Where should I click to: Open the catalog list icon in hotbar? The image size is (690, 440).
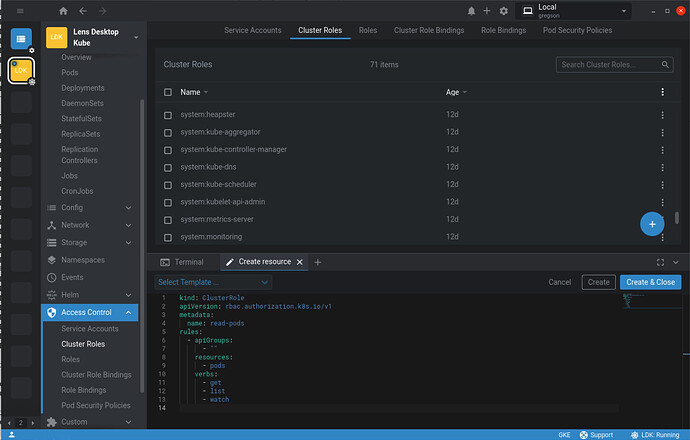tap(21, 38)
